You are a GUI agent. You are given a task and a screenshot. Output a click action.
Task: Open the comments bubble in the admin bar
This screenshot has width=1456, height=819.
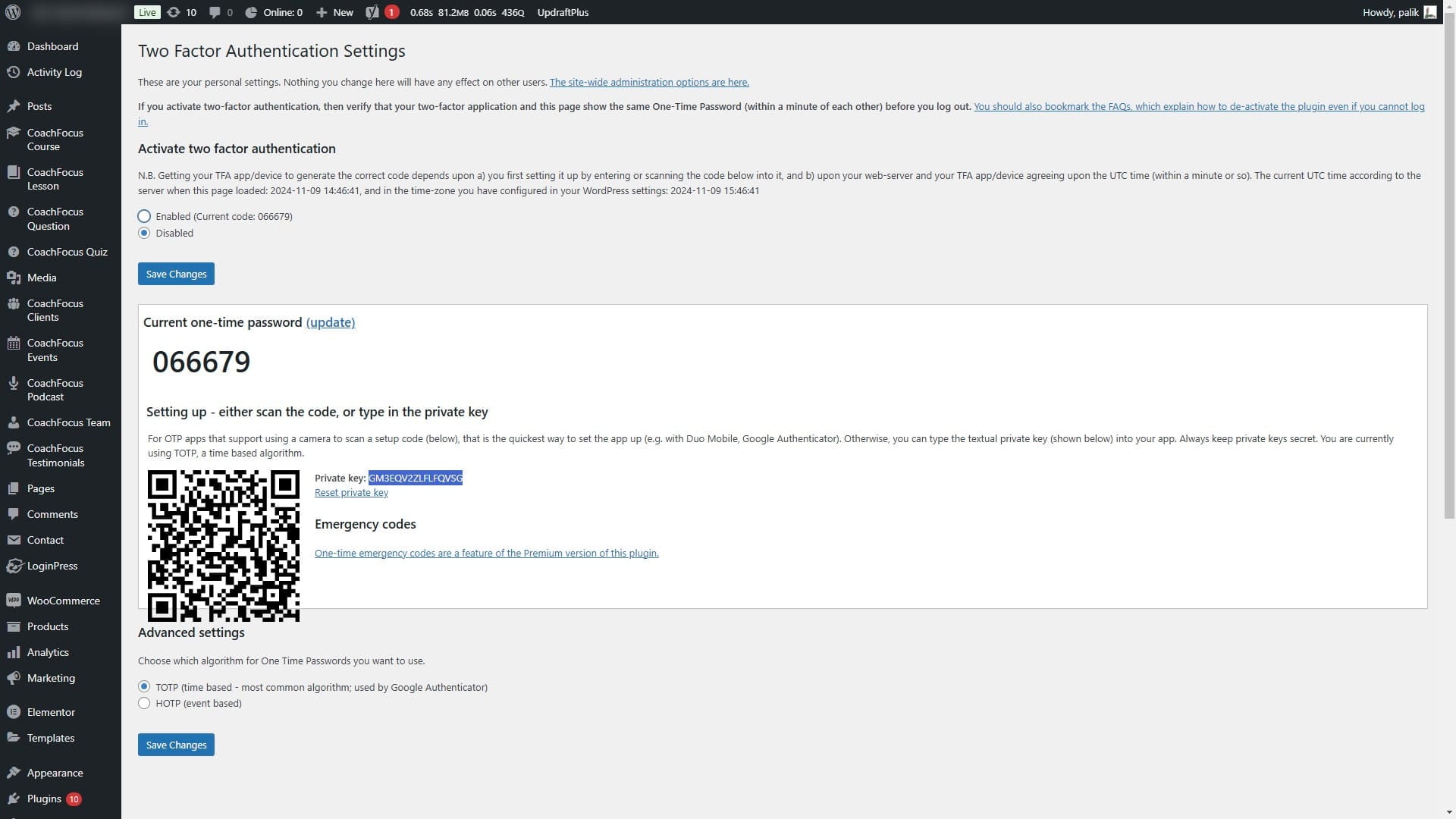click(x=219, y=12)
